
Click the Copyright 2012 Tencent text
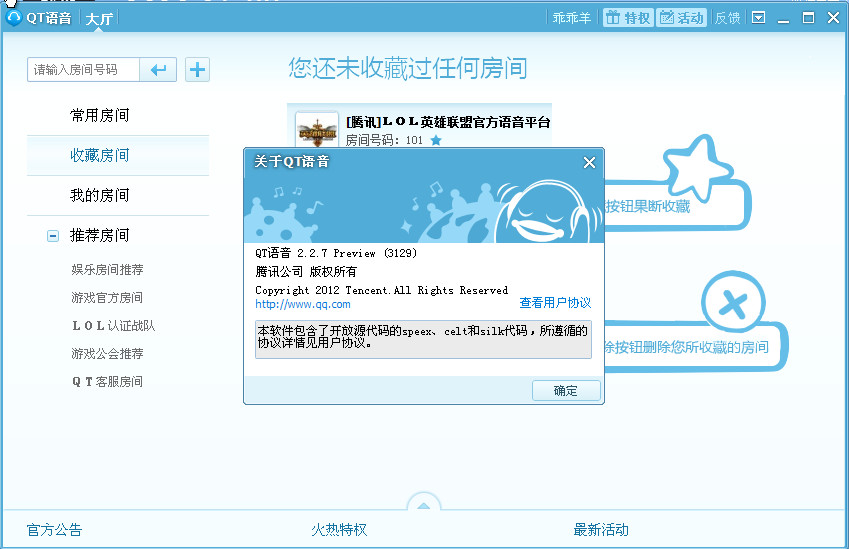(381, 290)
